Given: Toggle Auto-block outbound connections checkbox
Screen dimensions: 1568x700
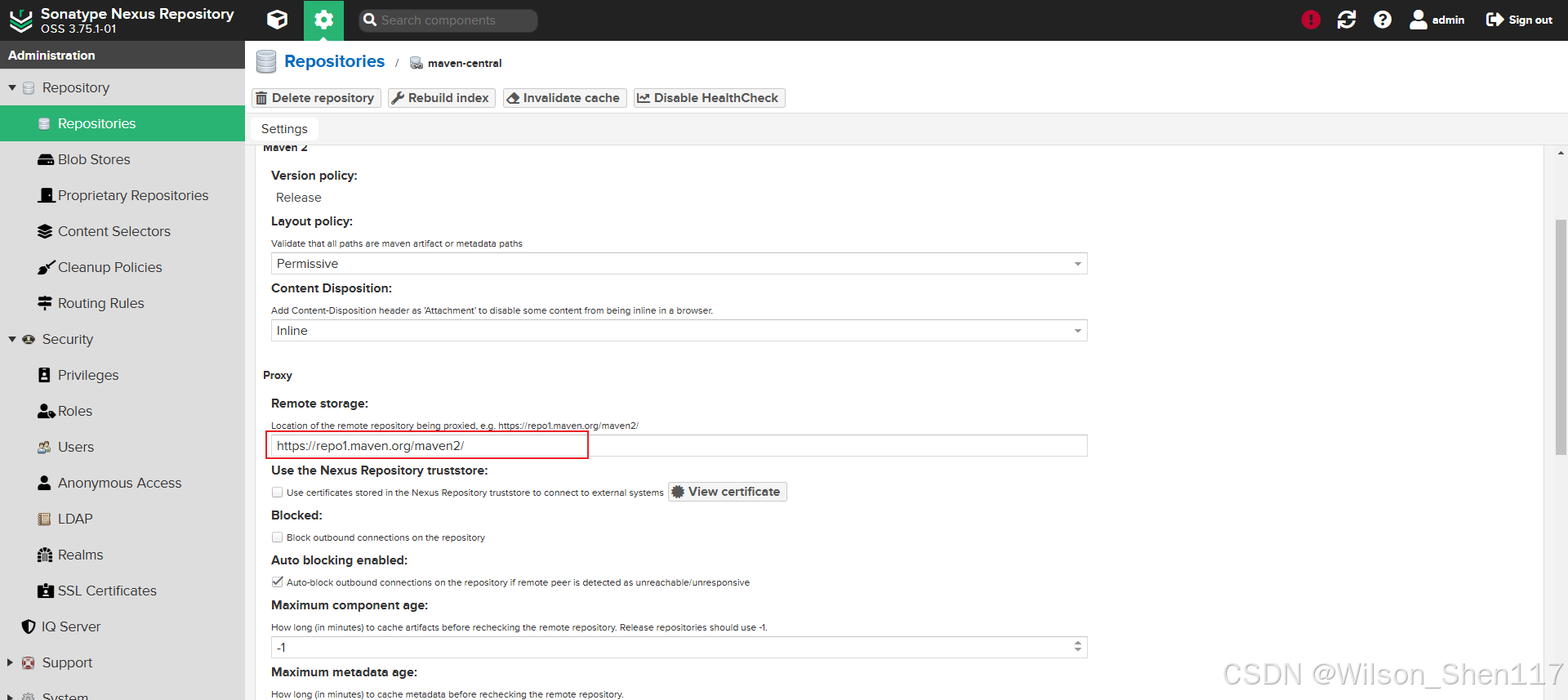Looking at the screenshot, I should point(278,582).
